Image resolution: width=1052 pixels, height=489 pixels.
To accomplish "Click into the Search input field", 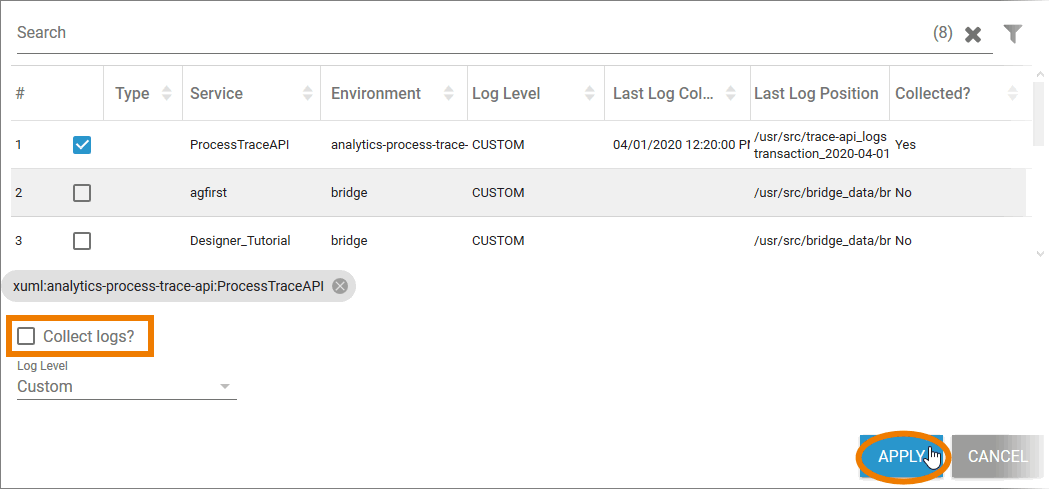I will click(470, 33).
